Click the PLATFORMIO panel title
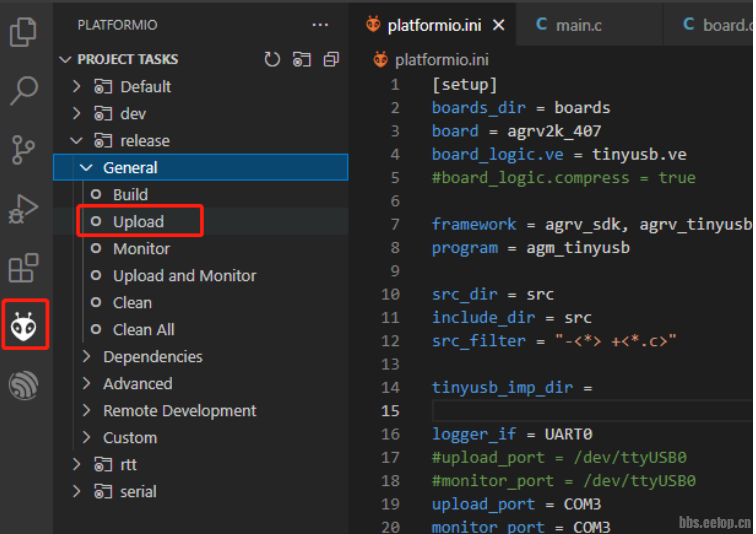The image size is (756, 534). [118, 25]
